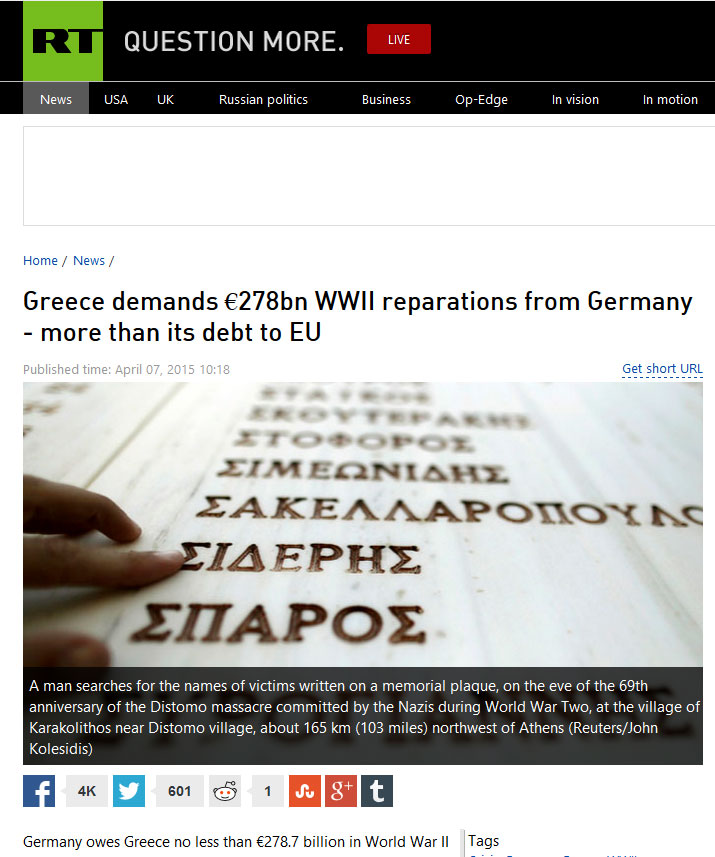Open the In motion section
Image resolution: width=715 pixels, height=857 pixels.
coord(670,99)
